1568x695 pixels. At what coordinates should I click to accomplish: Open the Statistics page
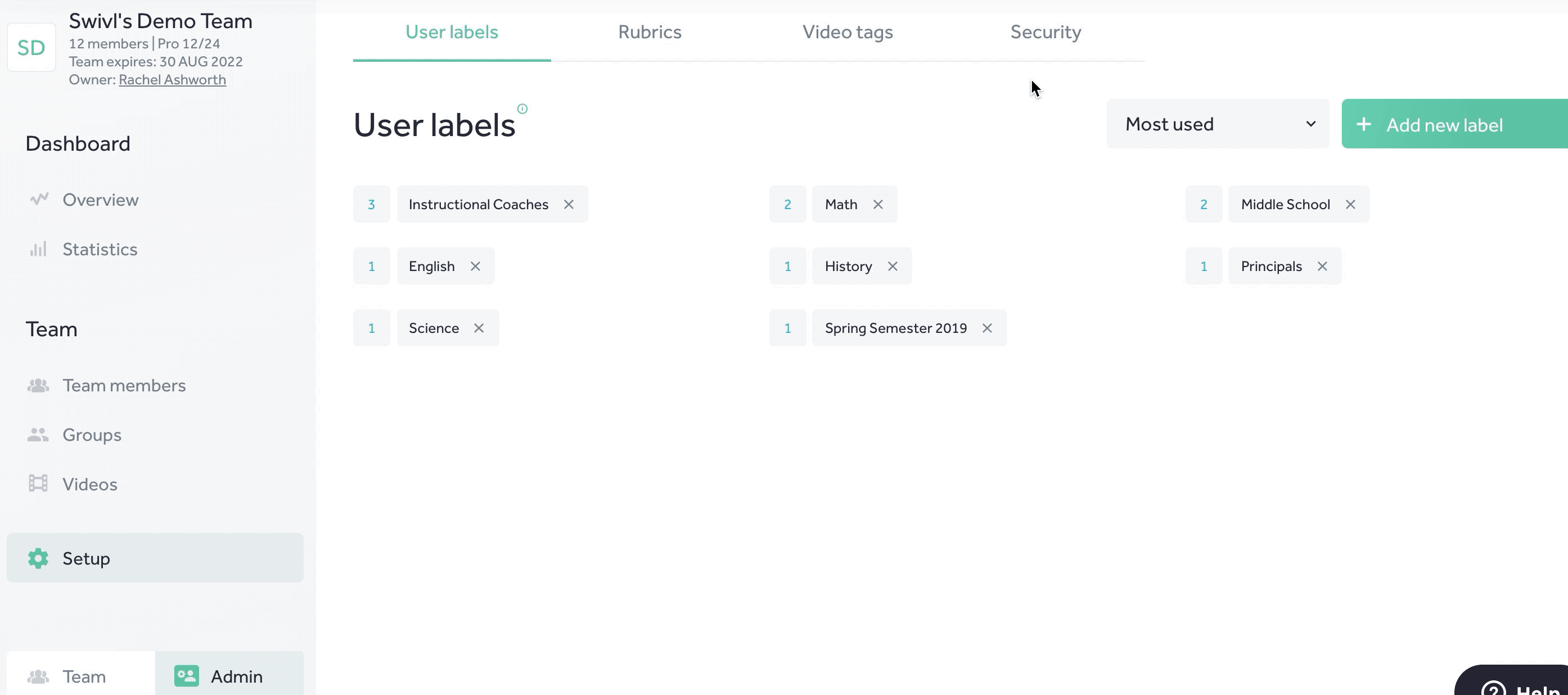point(100,250)
